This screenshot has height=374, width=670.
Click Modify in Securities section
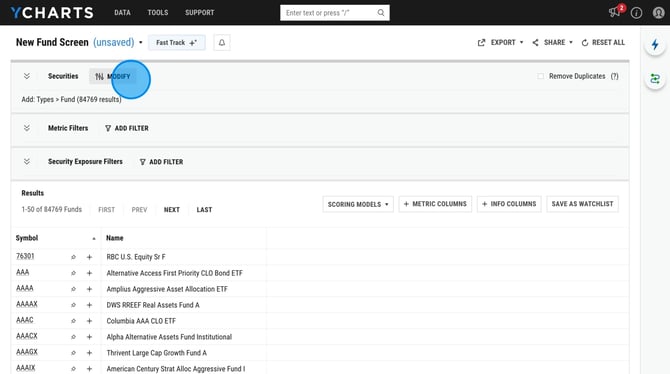113,76
